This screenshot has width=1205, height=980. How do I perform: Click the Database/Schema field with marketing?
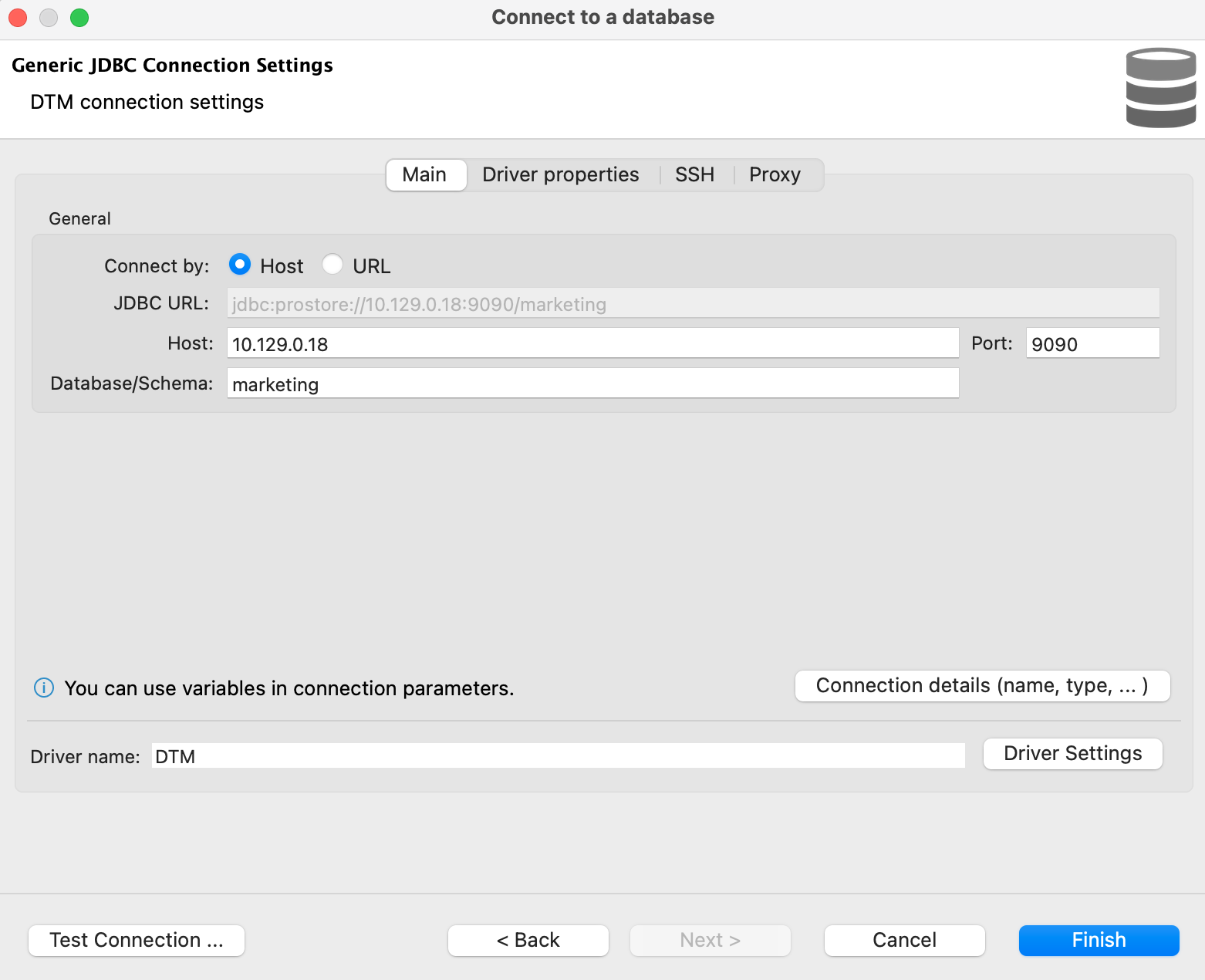pos(592,384)
